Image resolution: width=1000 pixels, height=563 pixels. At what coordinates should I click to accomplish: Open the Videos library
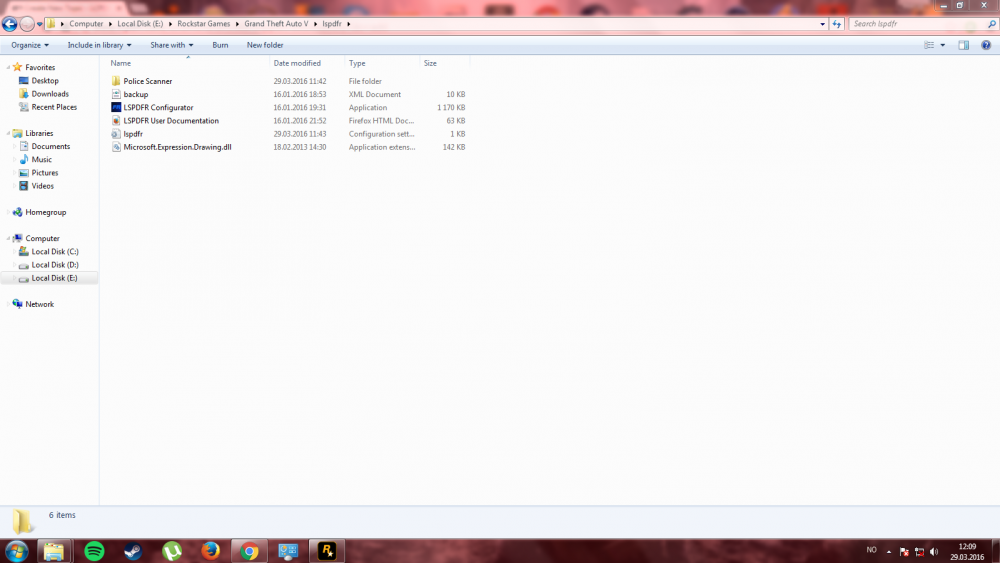click(42, 186)
